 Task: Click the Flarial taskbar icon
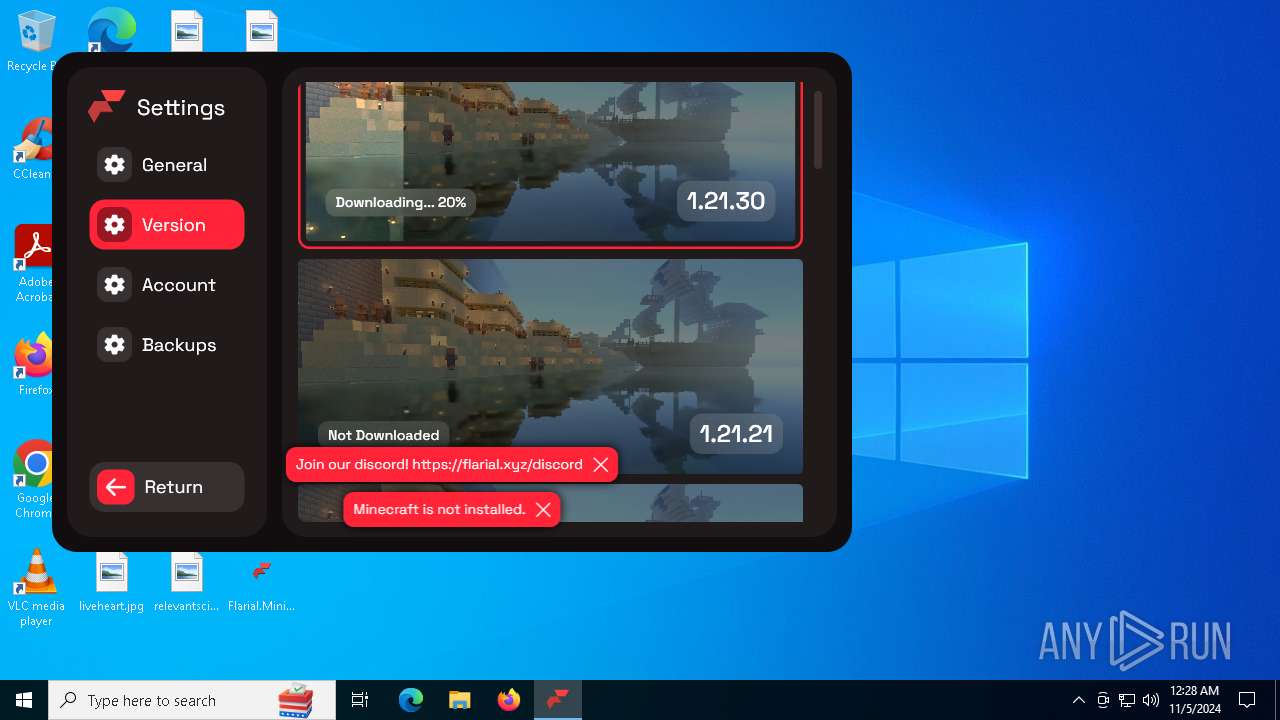pos(557,700)
